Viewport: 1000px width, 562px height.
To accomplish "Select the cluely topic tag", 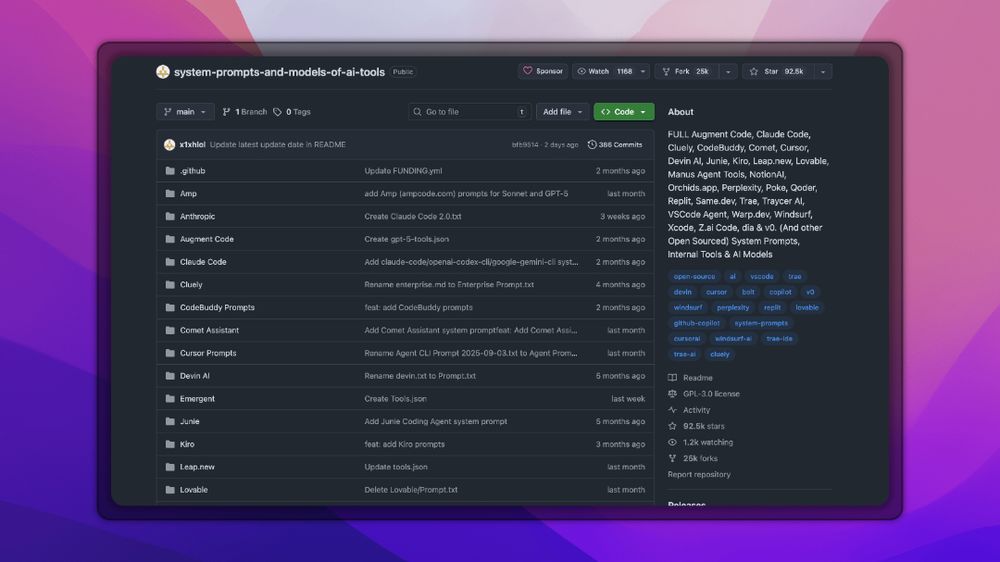I will (x=719, y=354).
